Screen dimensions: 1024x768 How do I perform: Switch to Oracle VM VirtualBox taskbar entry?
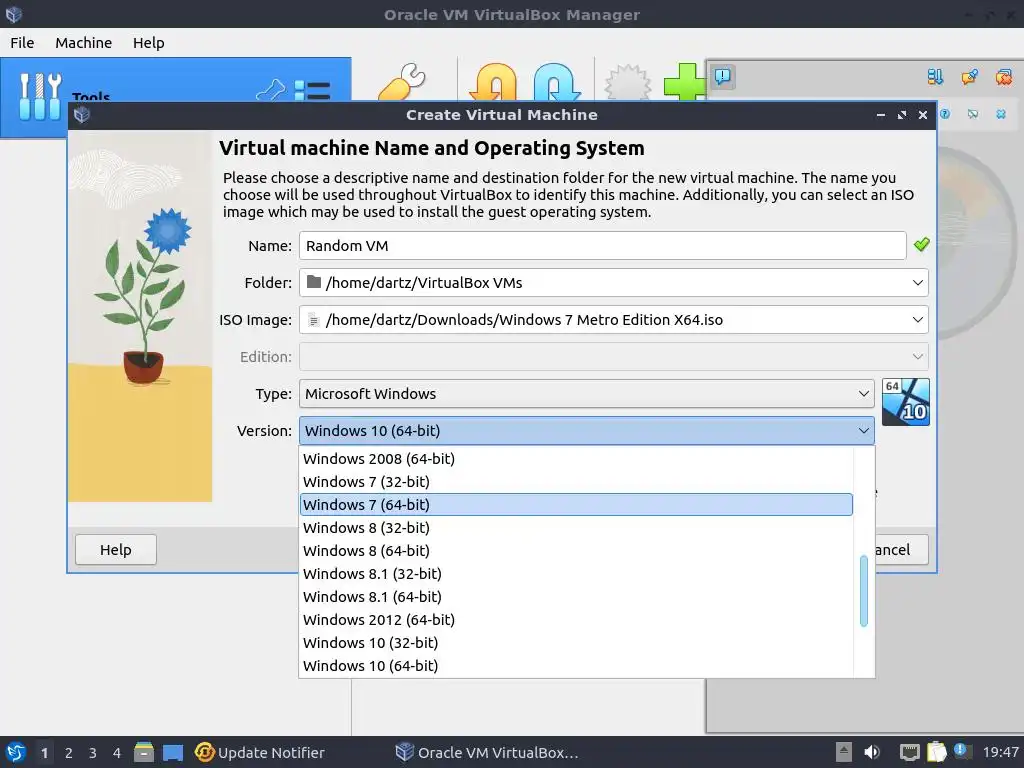pos(487,752)
